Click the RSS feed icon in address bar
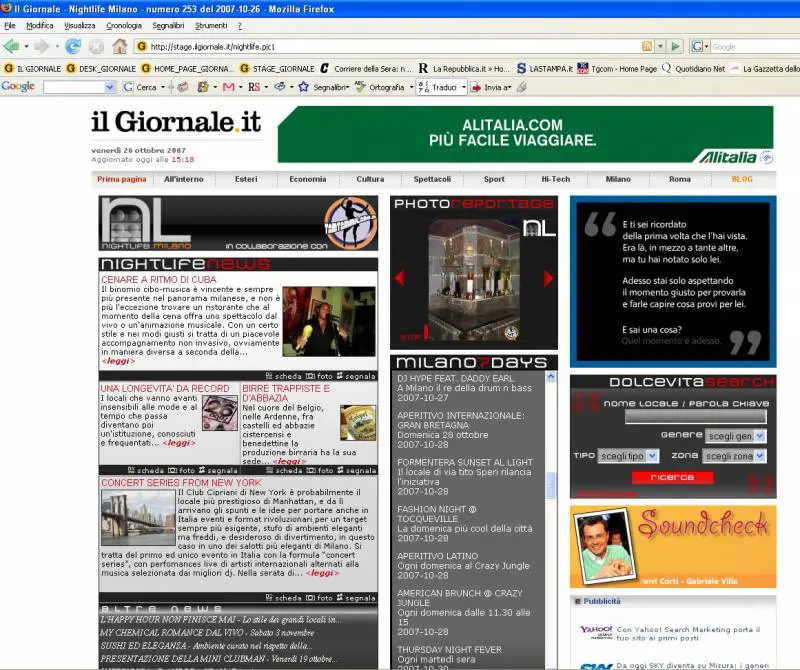This screenshot has height=670, width=800. pos(647,46)
